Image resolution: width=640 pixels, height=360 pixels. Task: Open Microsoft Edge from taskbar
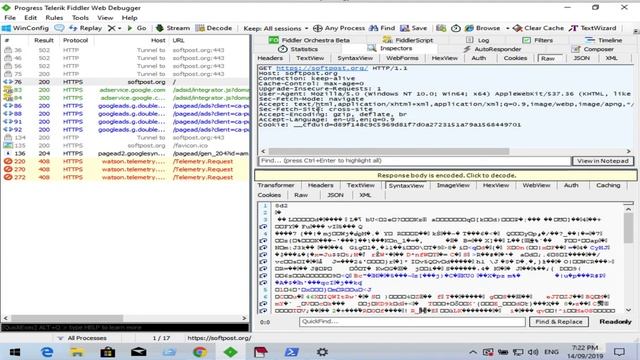point(47,352)
